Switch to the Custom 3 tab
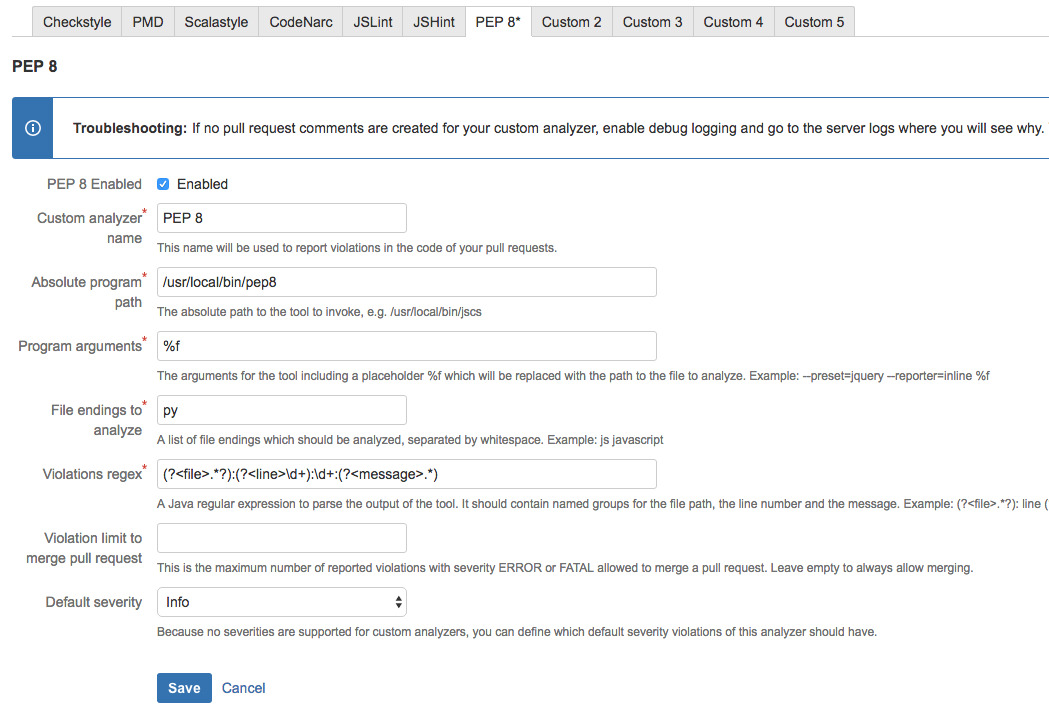The image size is (1049, 718). (652, 22)
